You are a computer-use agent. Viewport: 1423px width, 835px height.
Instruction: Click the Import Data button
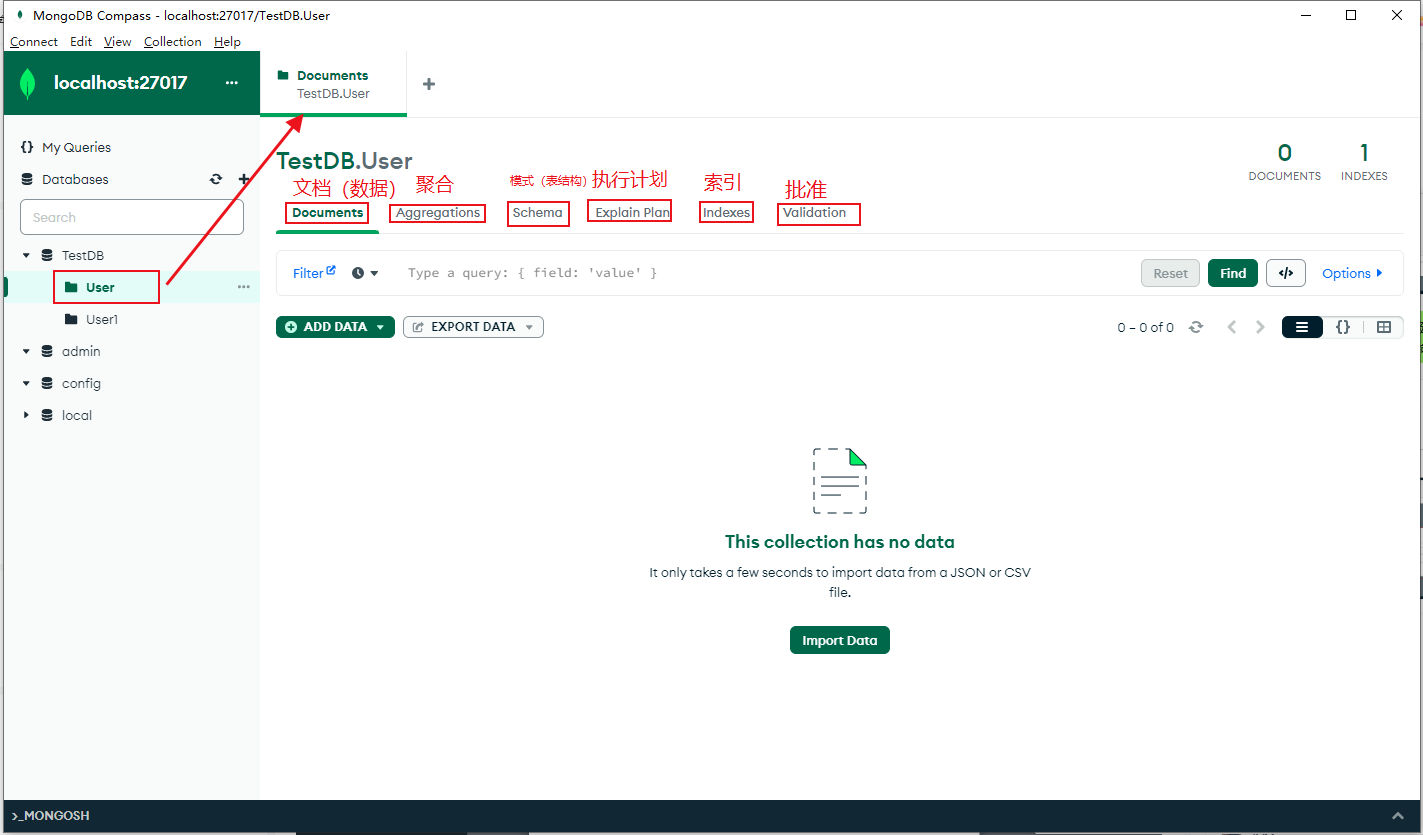pyautogui.click(x=840, y=640)
